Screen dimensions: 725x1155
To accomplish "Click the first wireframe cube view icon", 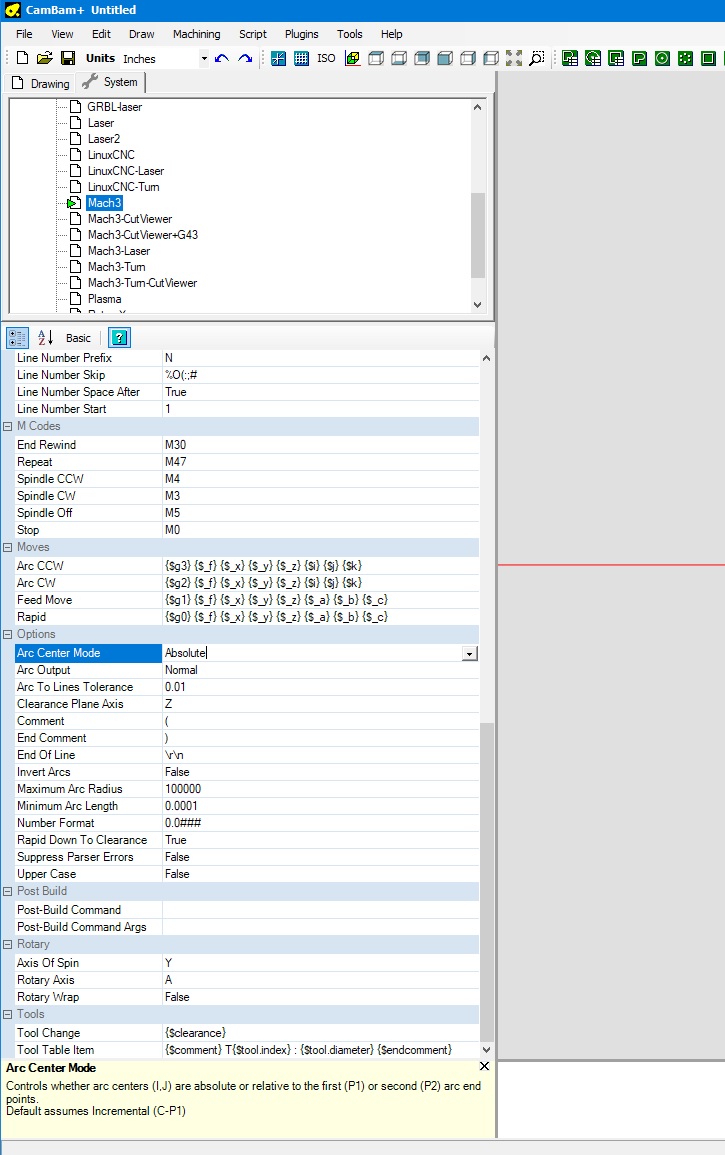I will (x=376, y=58).
